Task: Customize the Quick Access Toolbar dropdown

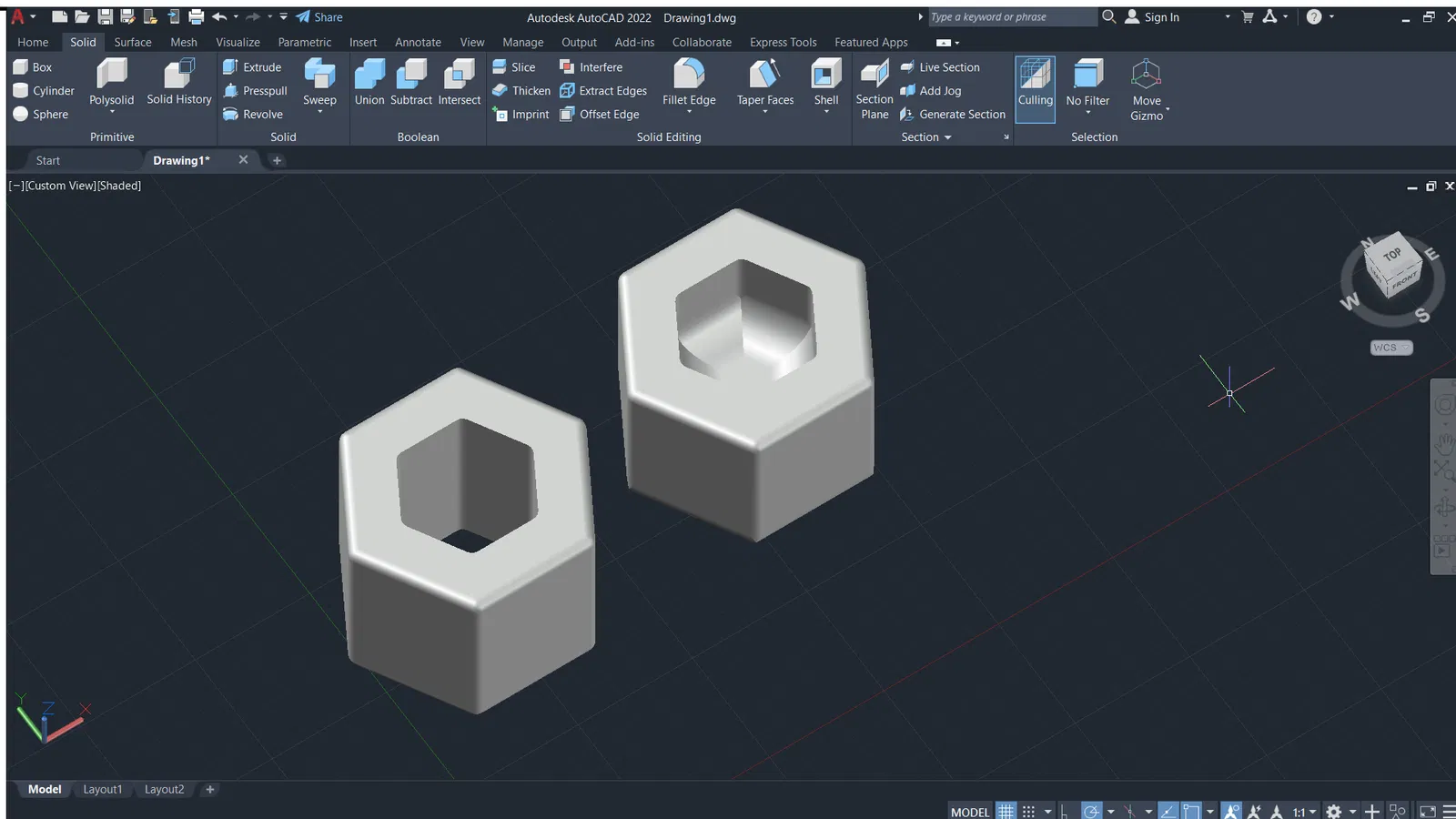Action: tap(284, 16)
